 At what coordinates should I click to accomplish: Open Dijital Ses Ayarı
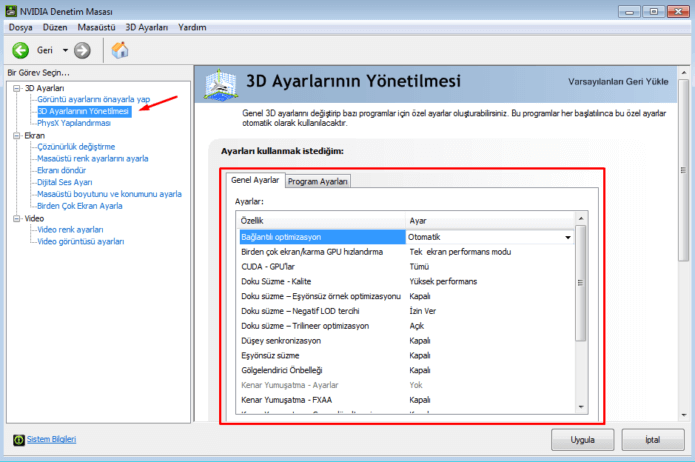(65, 182)
